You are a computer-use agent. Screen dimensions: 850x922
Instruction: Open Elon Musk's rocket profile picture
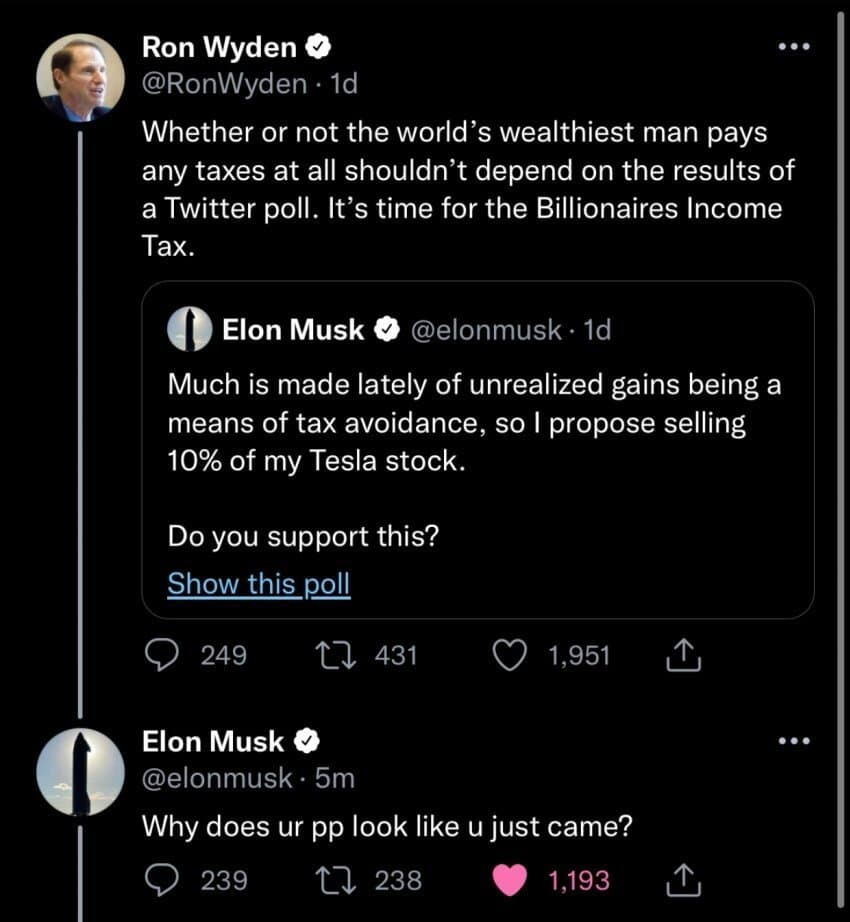[x=80, y=771]
